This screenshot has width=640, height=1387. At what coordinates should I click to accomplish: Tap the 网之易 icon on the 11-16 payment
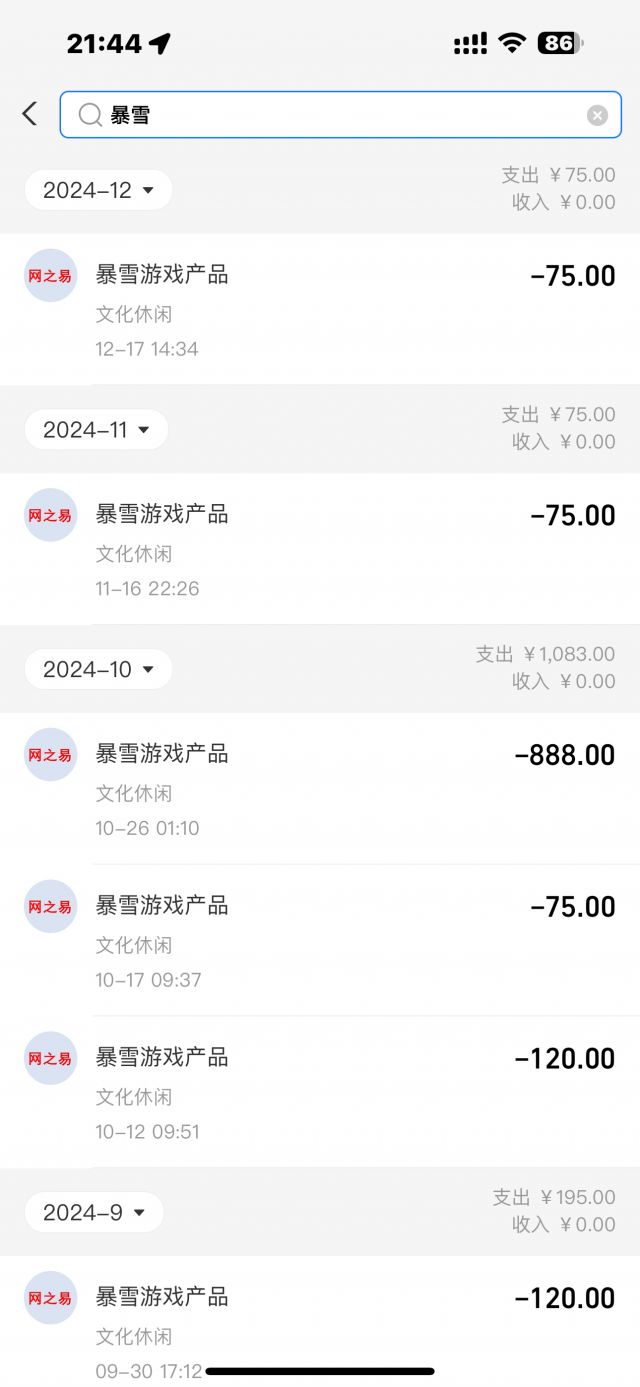click(49, 514)
